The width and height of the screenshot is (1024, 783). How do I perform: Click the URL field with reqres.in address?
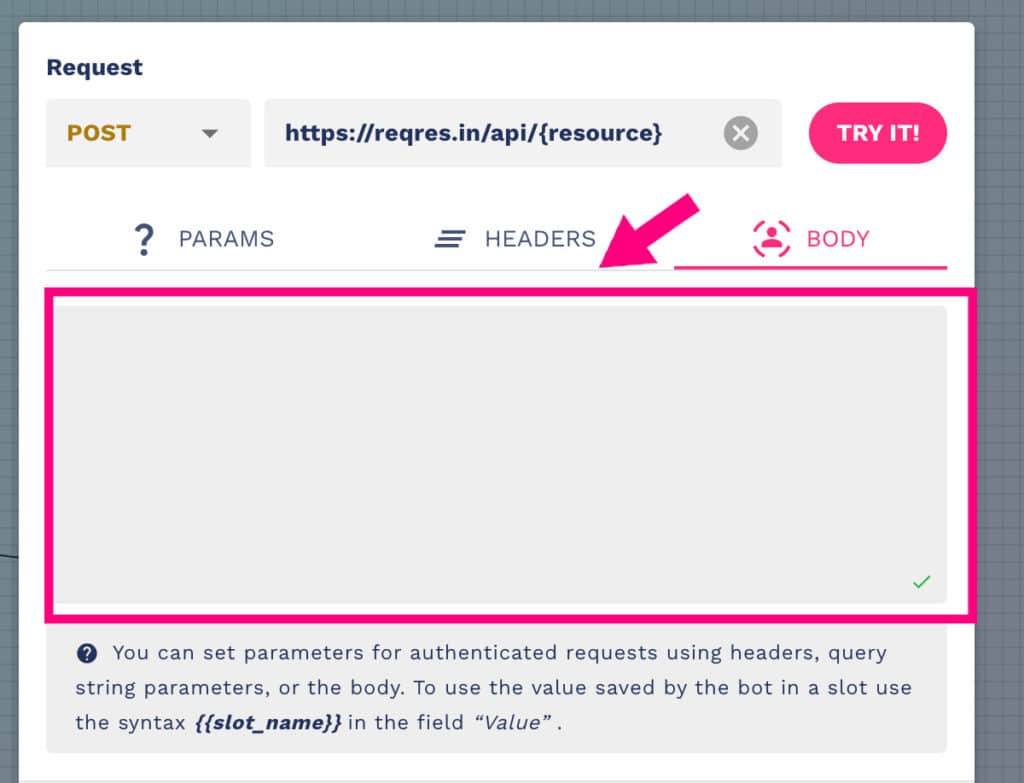point(522,133)
